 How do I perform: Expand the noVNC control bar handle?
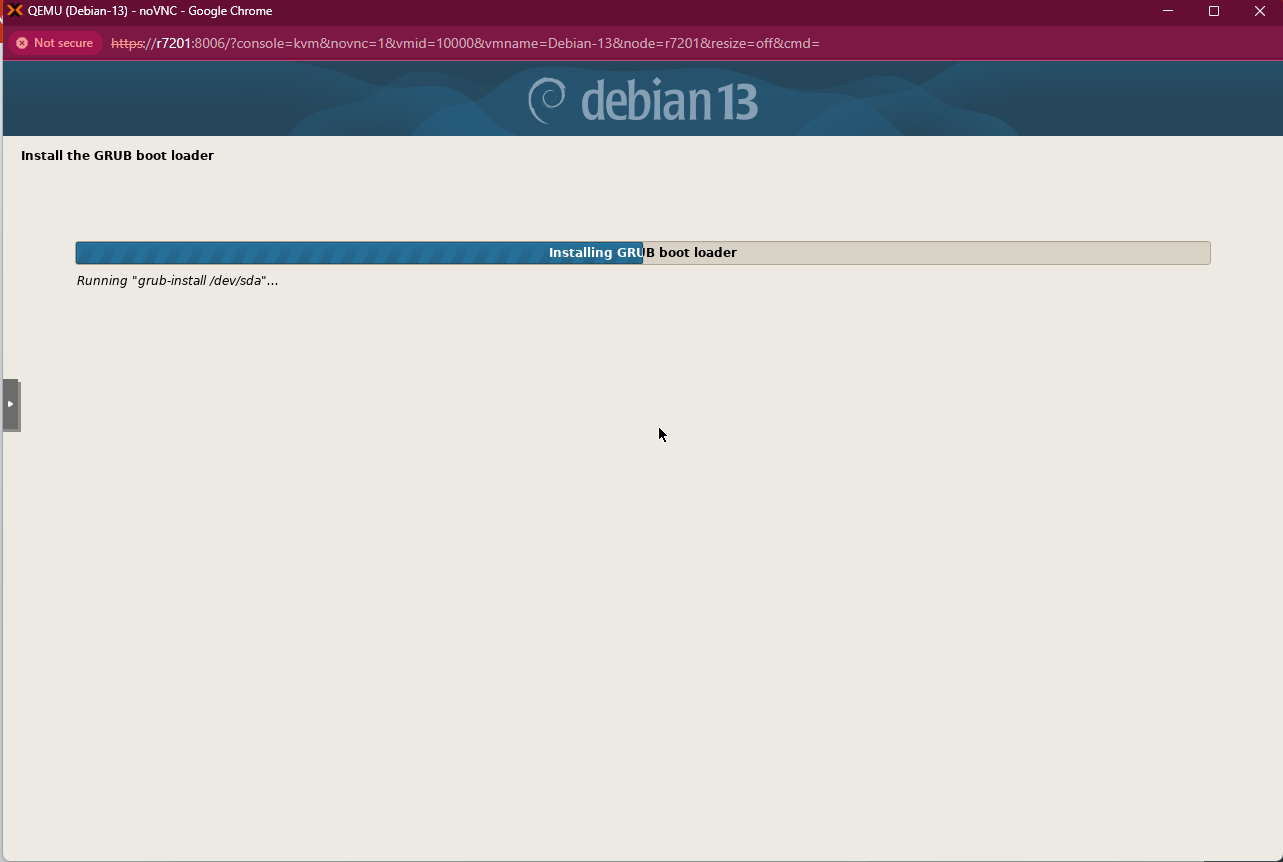click(10, 404)
